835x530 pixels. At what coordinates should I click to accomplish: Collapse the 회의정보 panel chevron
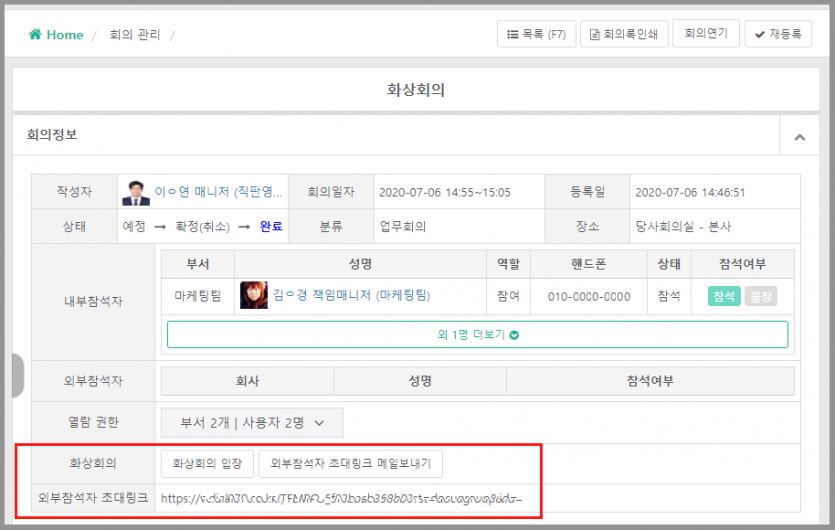799,137
